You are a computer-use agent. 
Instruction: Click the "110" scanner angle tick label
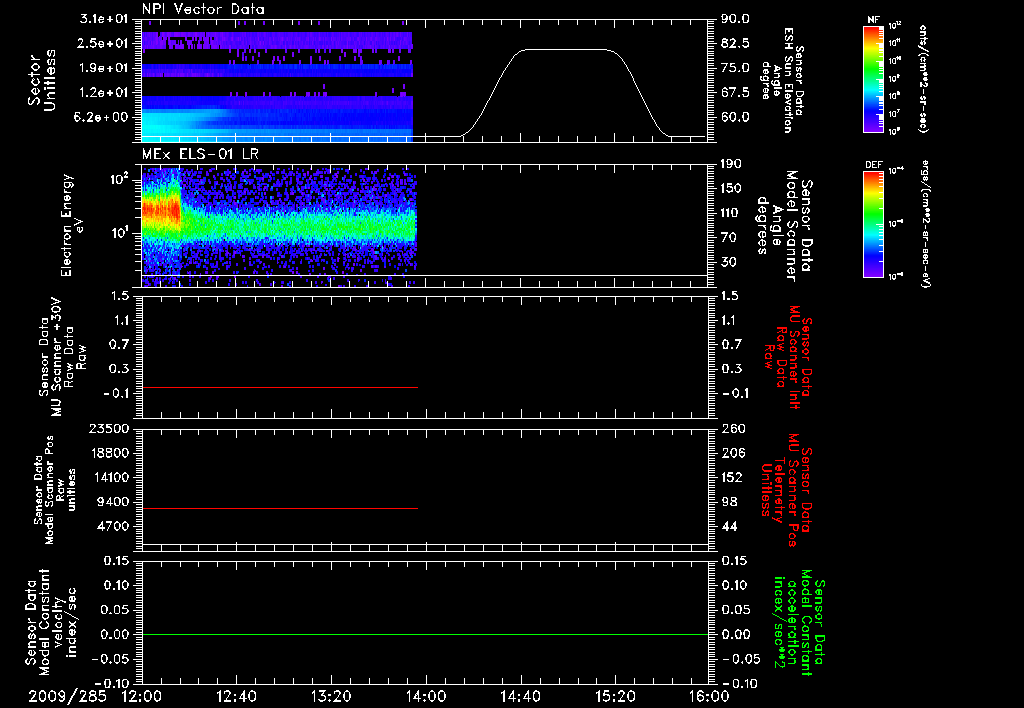tap(731, 213)
